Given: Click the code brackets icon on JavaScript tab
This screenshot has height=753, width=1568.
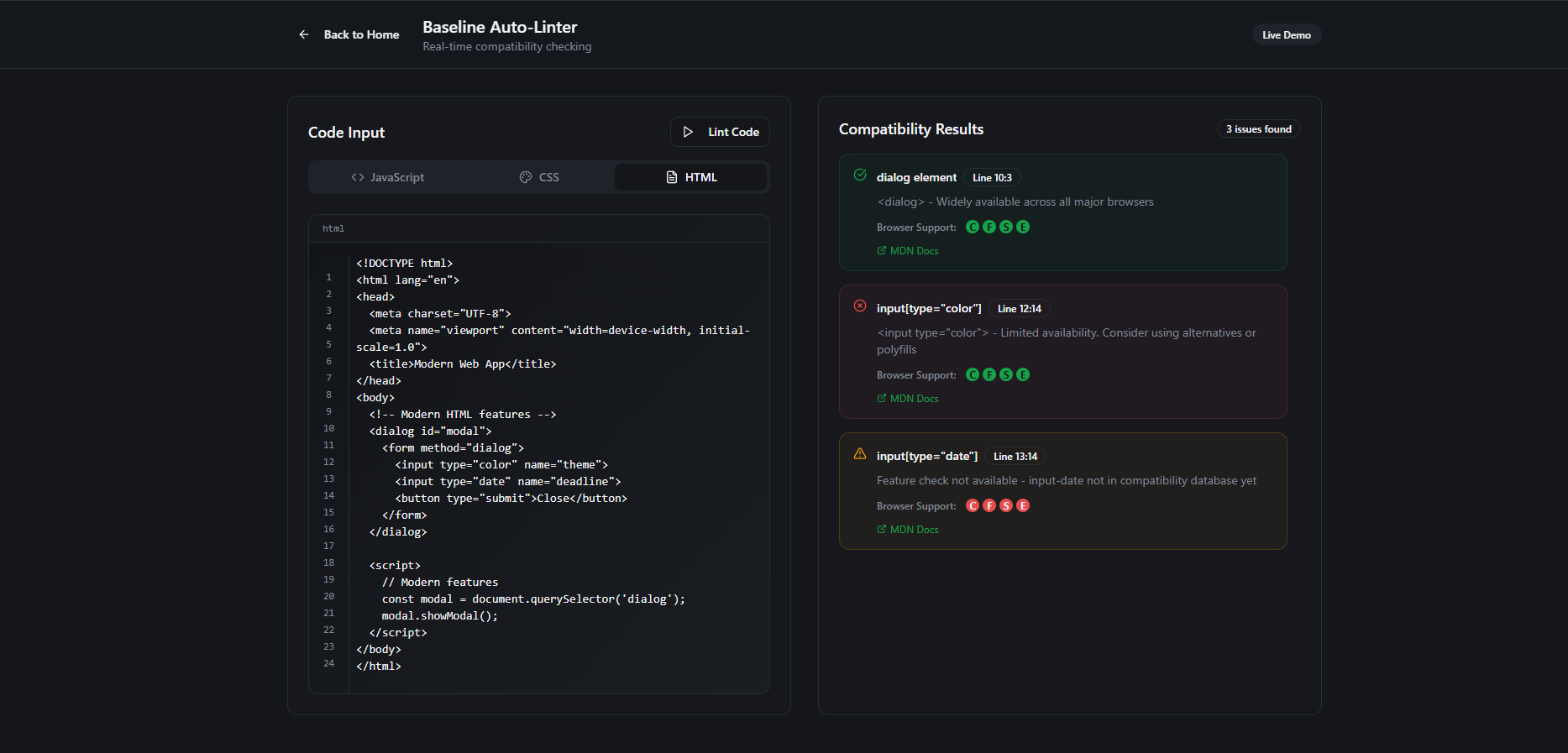Looking at the screenshot, I should point(358,177).
